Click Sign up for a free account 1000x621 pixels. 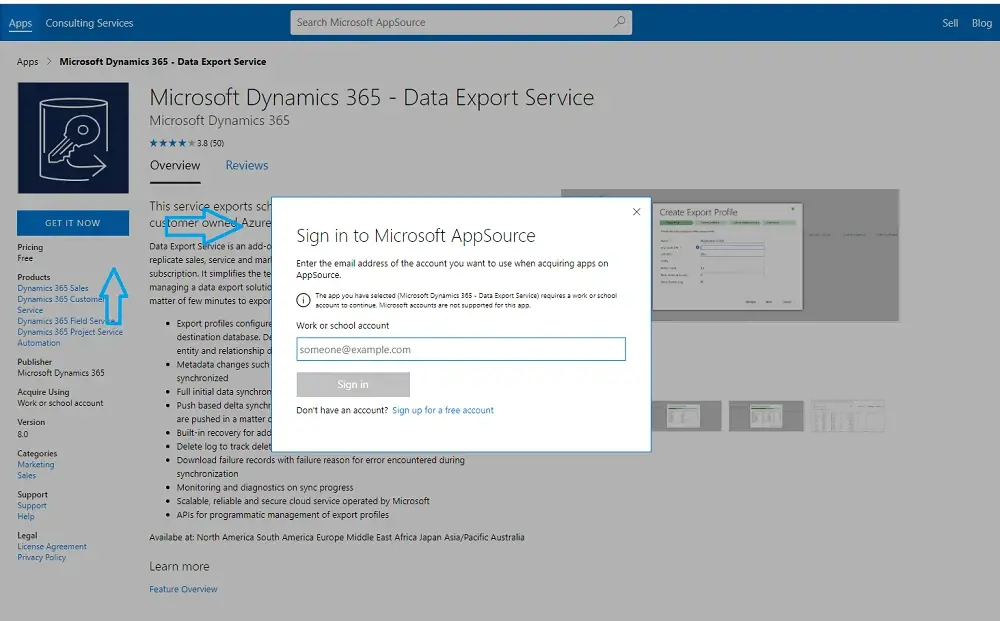tap(443, 410)
